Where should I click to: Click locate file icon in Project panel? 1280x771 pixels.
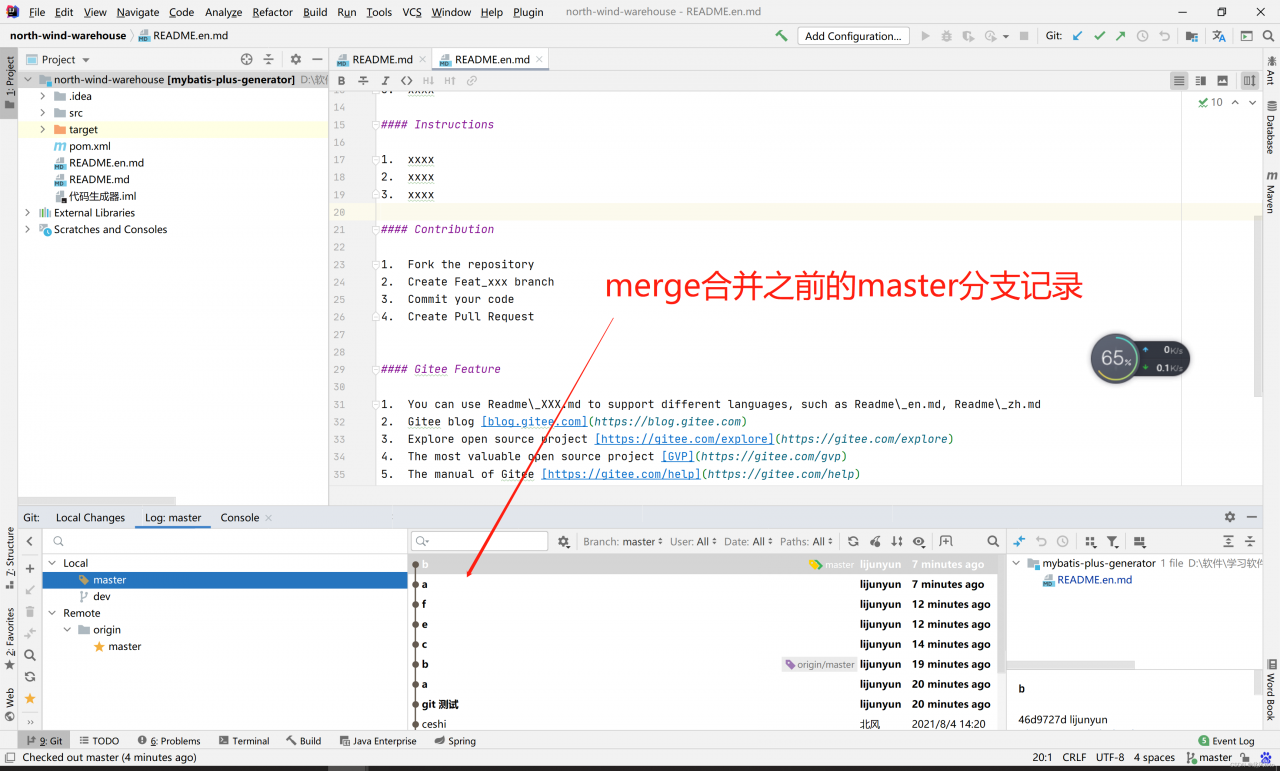pyautogui.click(x=247, y=60)
